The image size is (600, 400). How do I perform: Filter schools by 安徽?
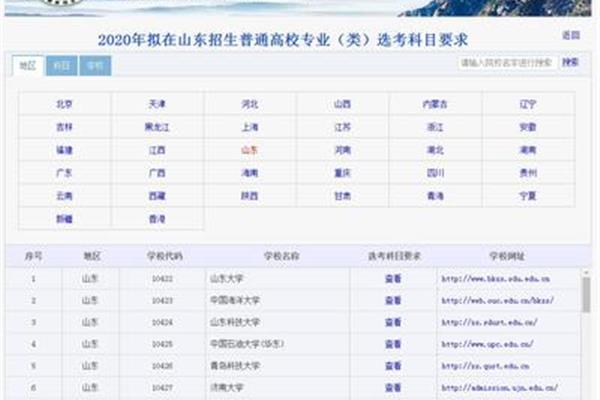point(528,127)
